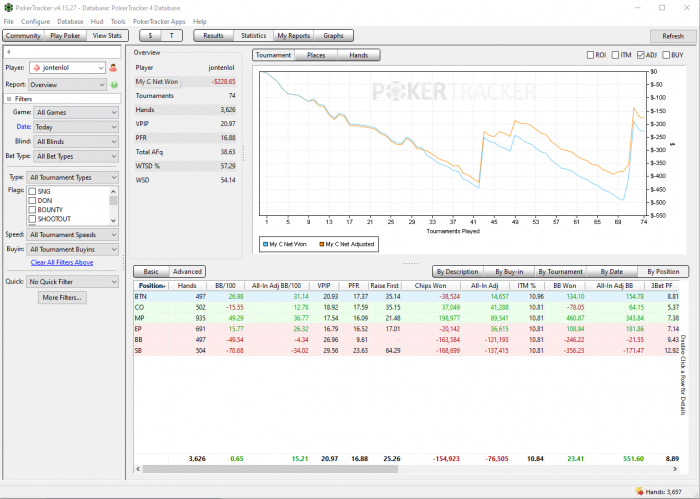The height and width of the screenshot is (499, 700).
Task: Enable the ROI checkbox
Action: click(590, 55)
